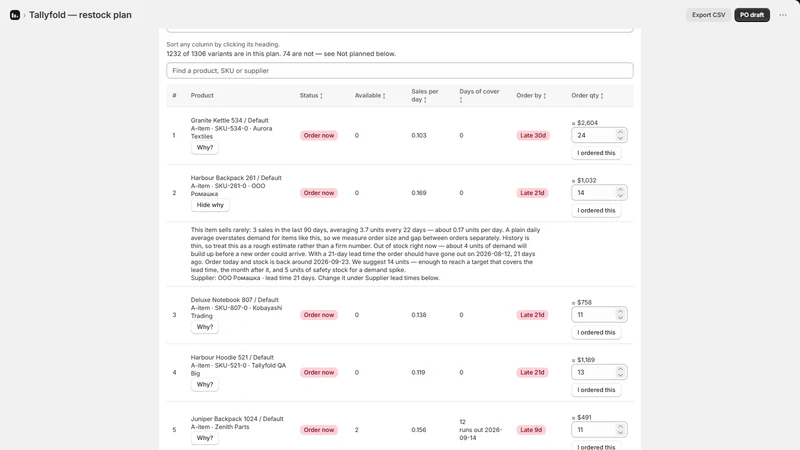The height and width of the screenshot is (450, 800).
Task: Sort by the Available column heading
Action: click(370, 95)
